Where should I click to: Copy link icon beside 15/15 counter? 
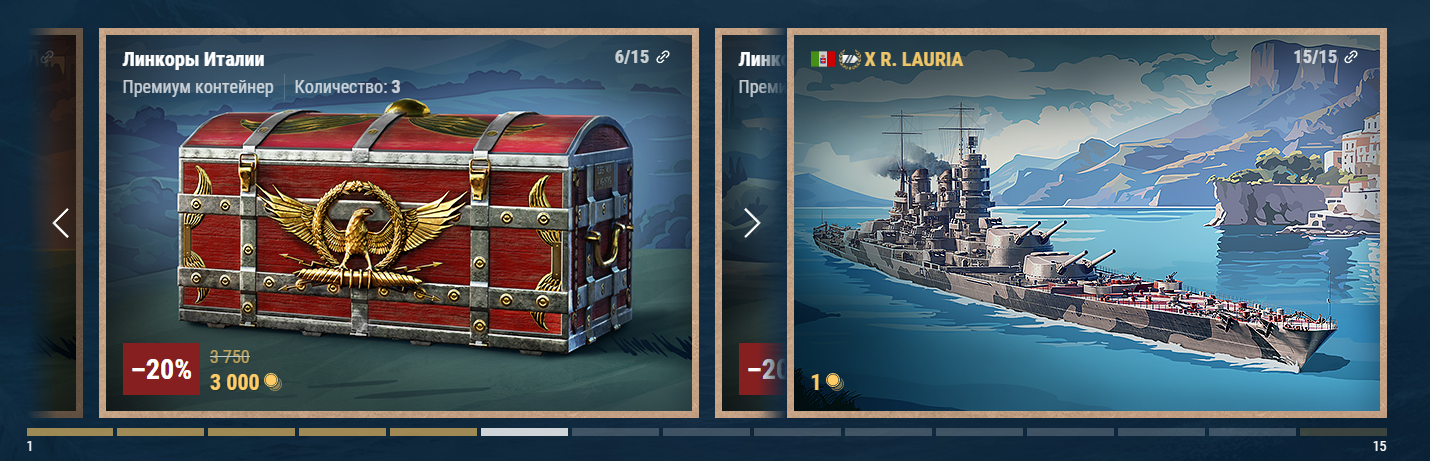[1351, 57]
